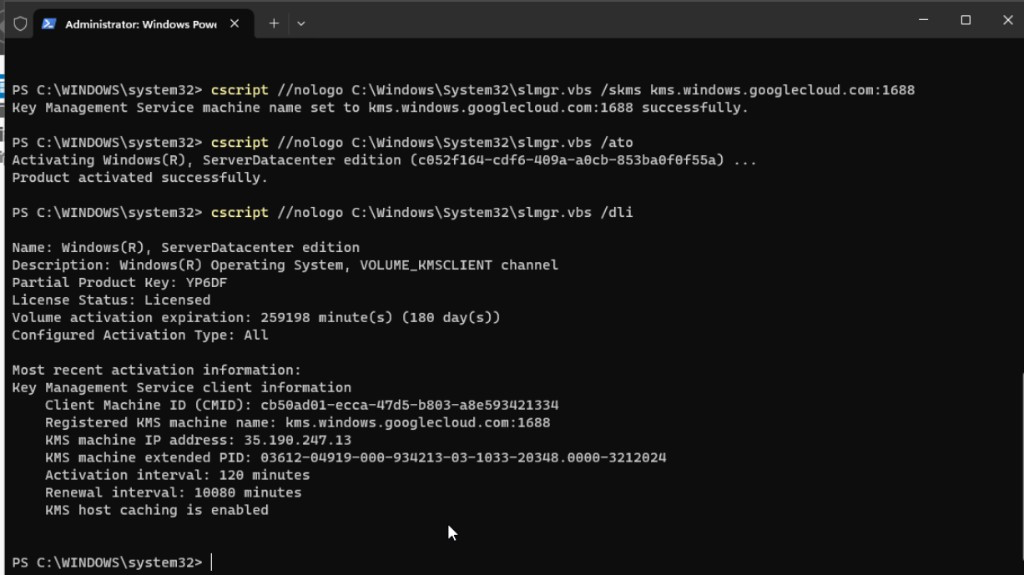Expand the new tab profile dropdown
Viewport: 1024px width, 575px height.
tap(301, 24)
